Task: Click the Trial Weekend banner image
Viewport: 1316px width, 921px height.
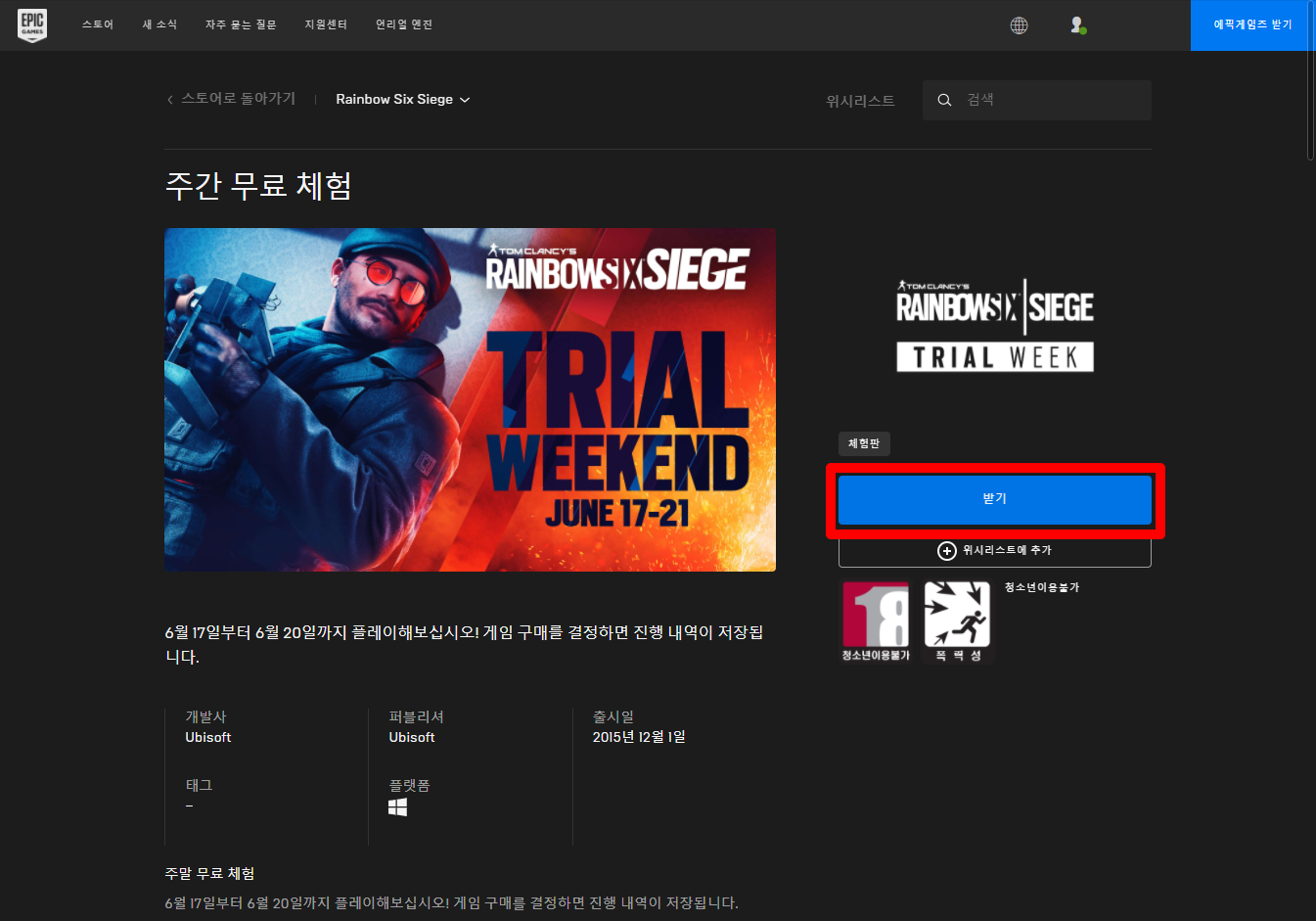Action: tap(470, 399)
